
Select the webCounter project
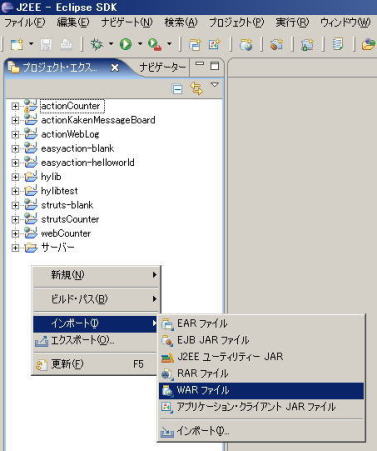point(66,234)
